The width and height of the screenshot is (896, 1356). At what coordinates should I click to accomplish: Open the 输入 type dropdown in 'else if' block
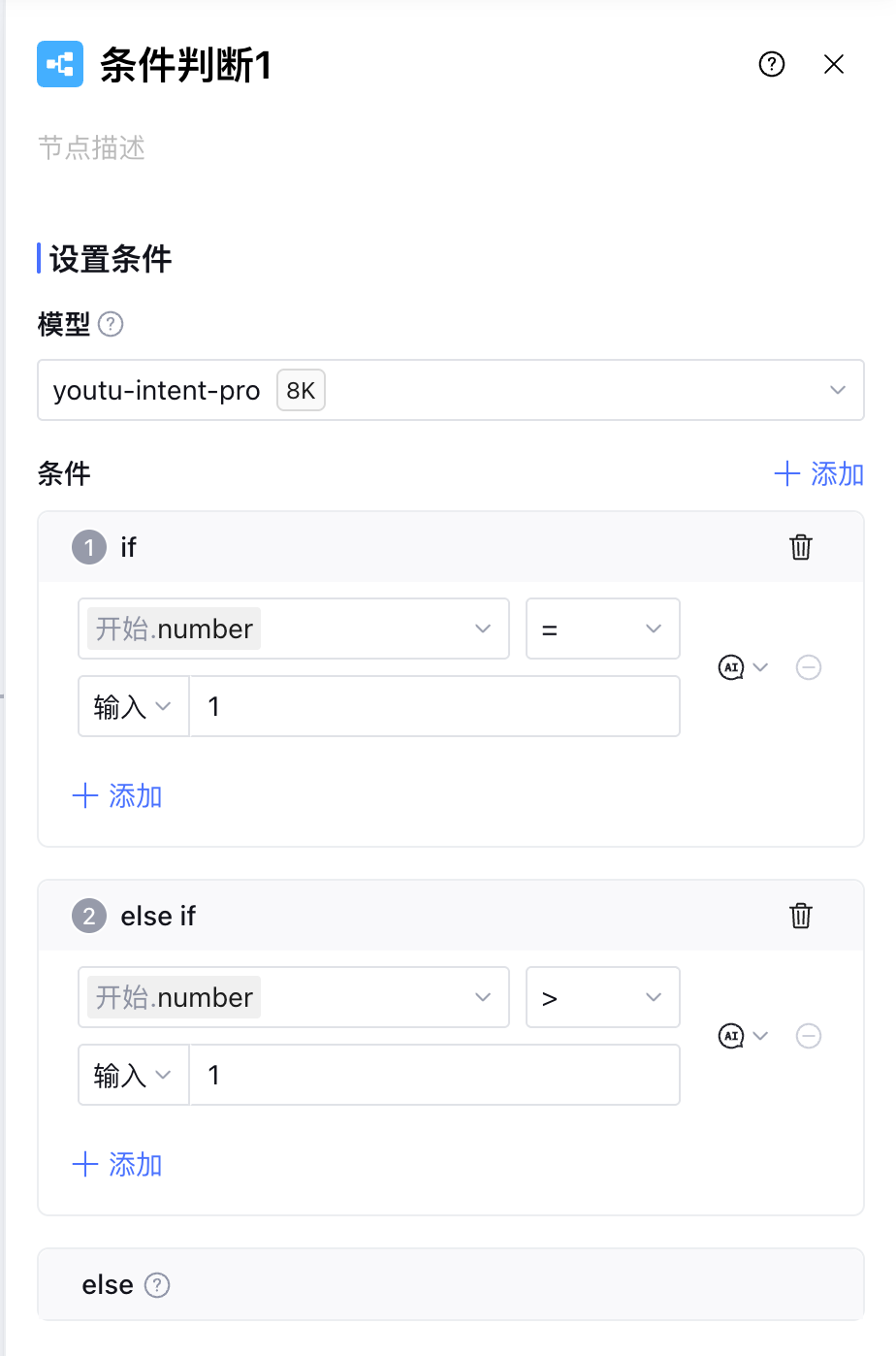tap(133, 1075)
